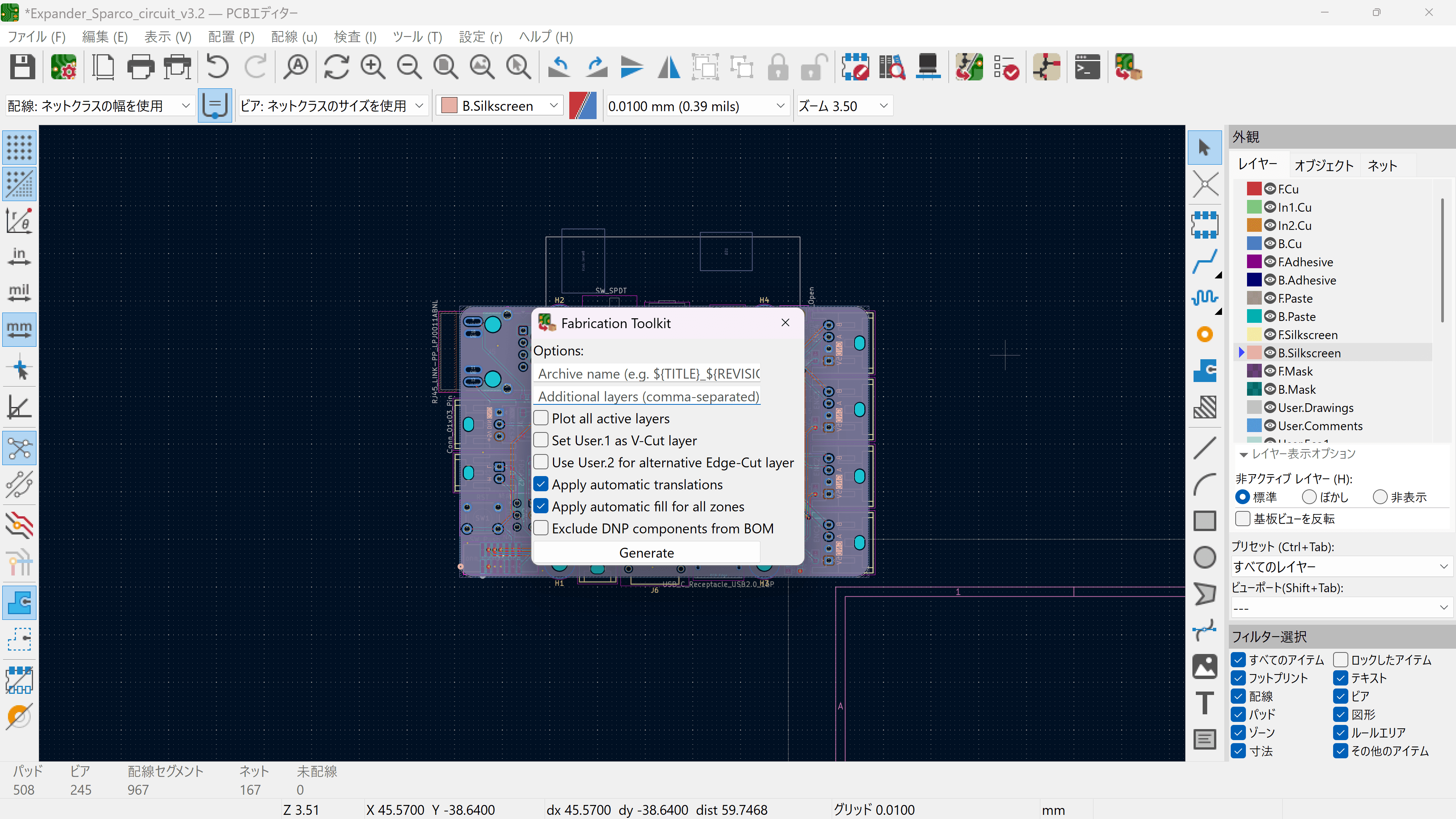Open the ツール (T) menu
This screenshot has width=1456, height=819.
pyautogui.click(x=417, y=37)
